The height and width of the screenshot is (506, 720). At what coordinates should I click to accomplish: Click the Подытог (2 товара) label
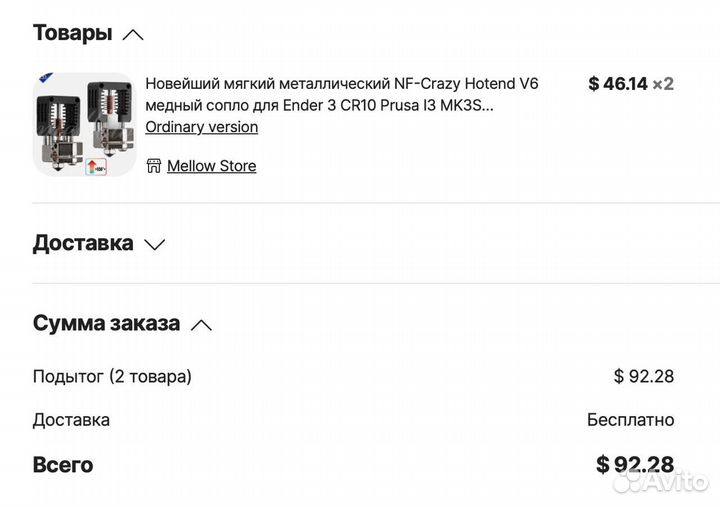[x=112, y=376]
